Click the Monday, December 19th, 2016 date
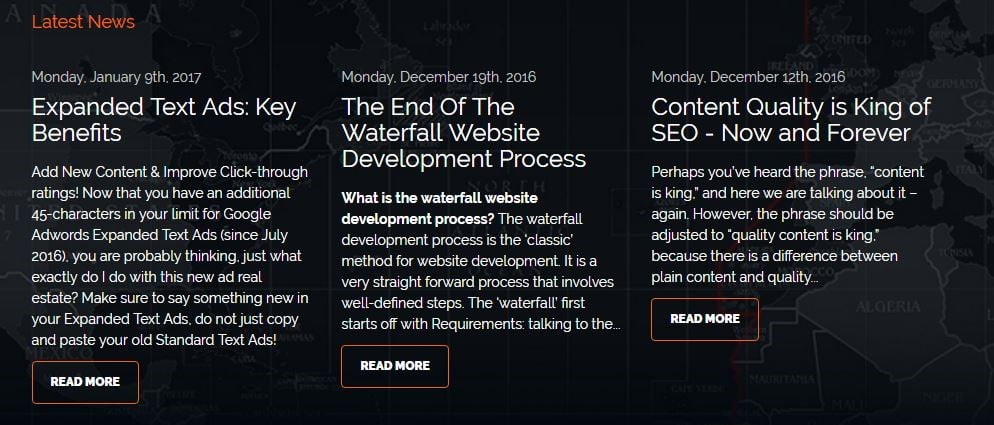This screenshot has height=425, width=994. pyautogui.click(x=439, y=77)
